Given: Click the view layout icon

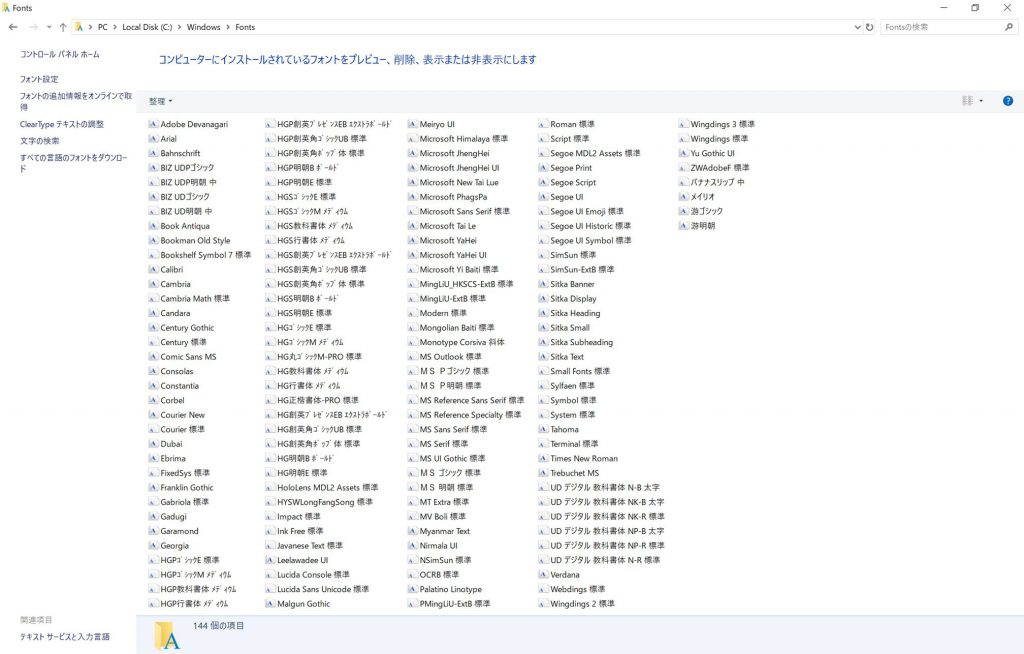Looking at the screenshot, I should pos(967,101).
